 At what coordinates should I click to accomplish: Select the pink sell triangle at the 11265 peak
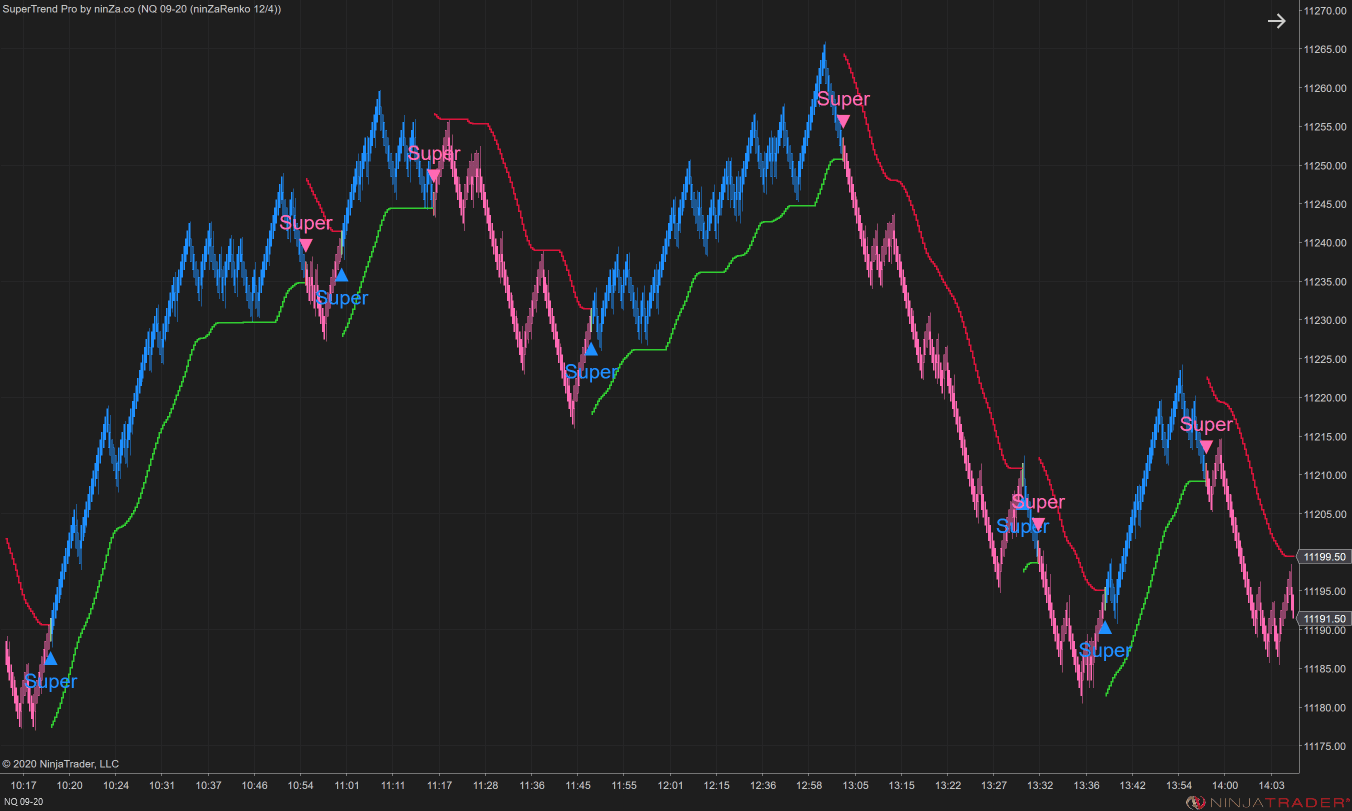click(843, 121)
